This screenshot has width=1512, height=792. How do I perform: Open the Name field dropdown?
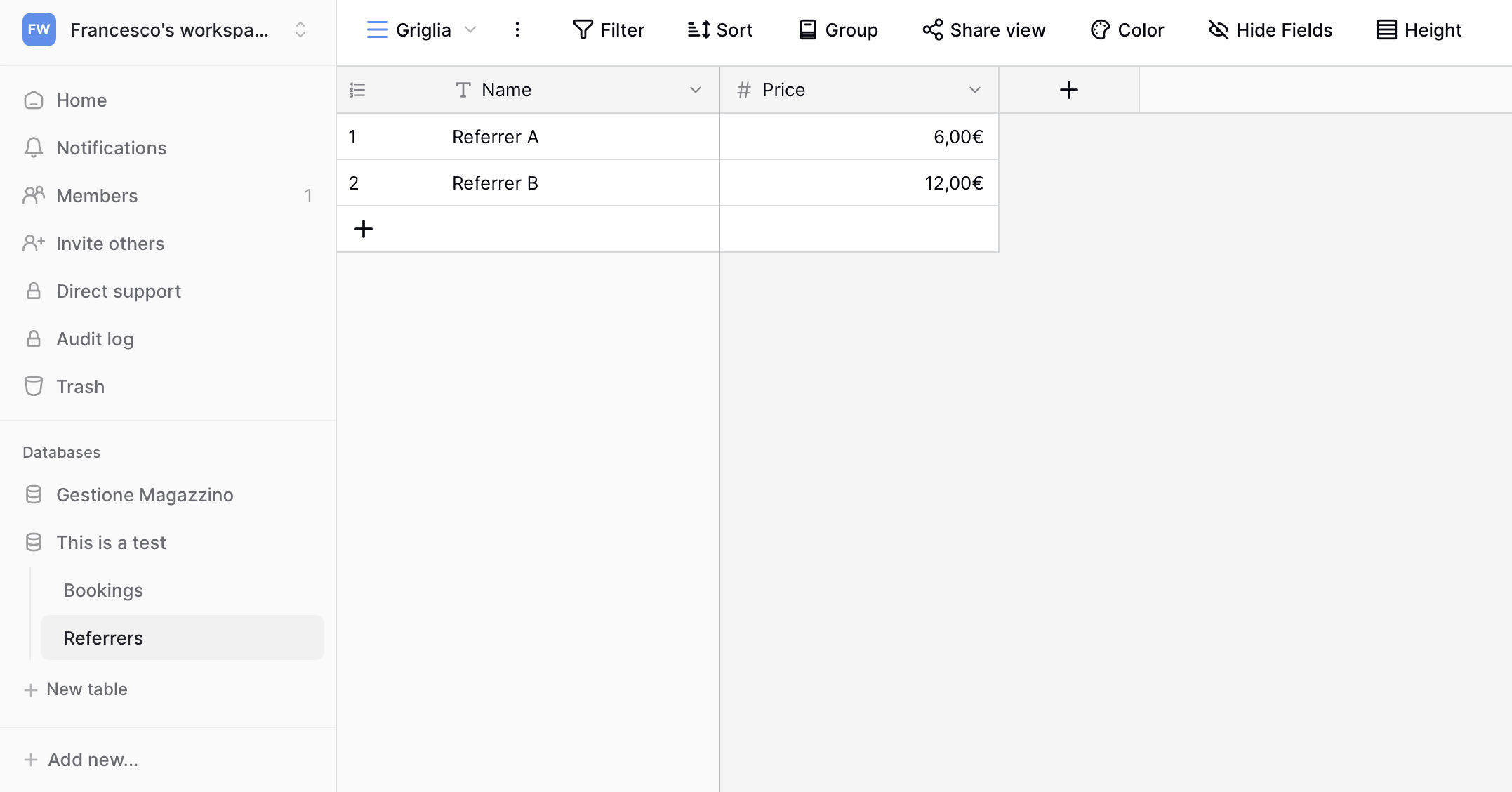[x=696, y=90]
